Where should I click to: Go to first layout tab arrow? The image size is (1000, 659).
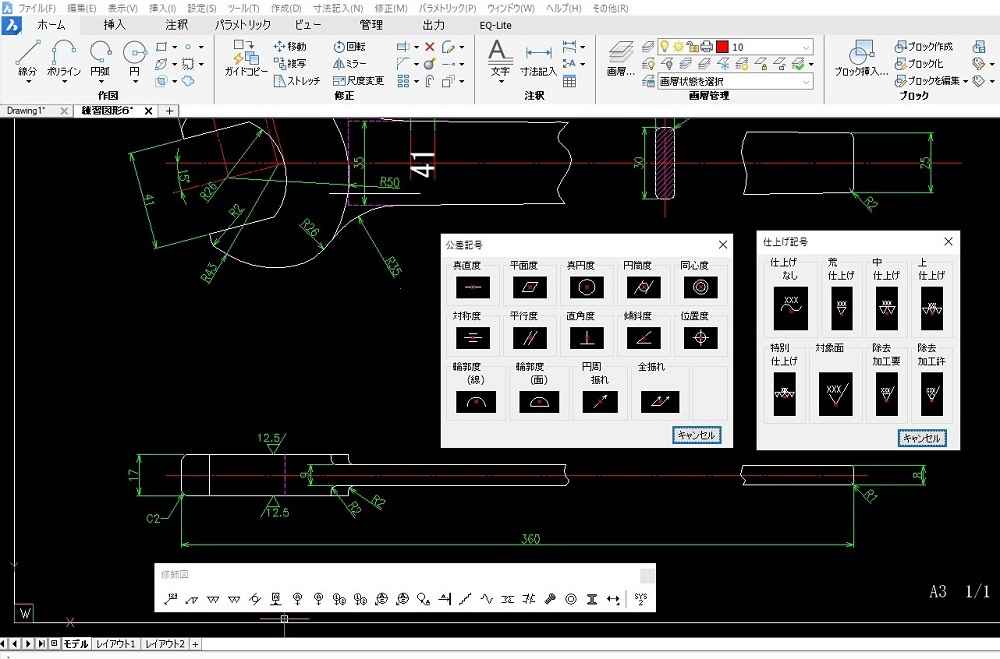4,644
